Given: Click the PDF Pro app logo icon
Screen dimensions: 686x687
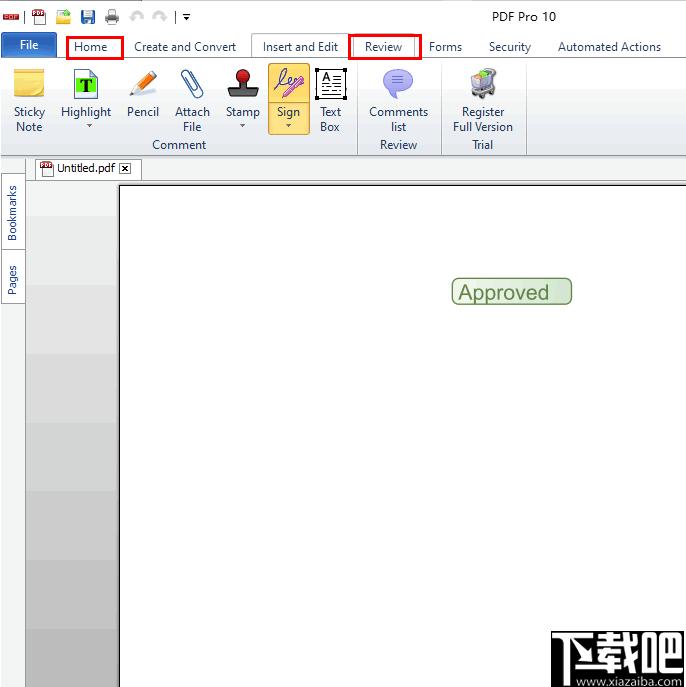Looking at the screenshot, I should tap(11, 17).
